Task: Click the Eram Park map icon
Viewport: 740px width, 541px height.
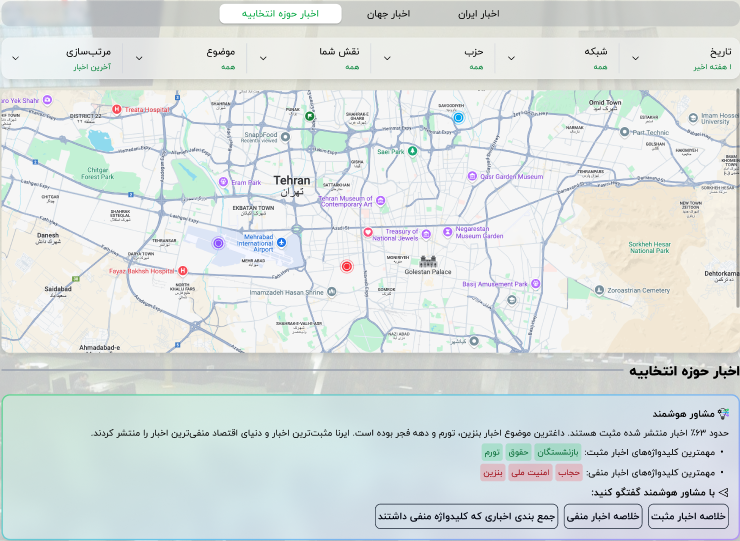Action: click(224, 183)
